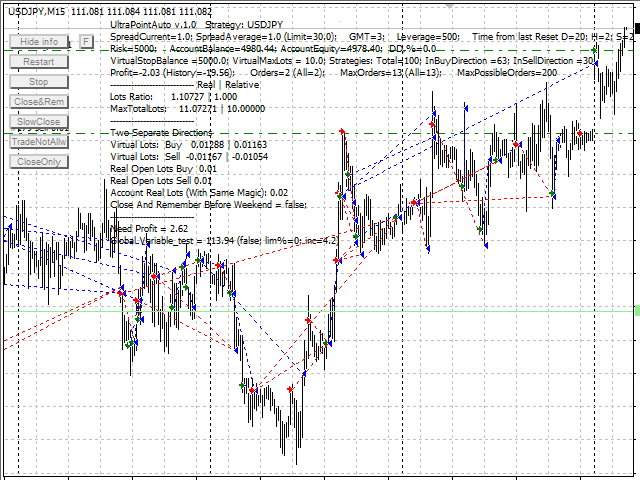Click the text "Profit=-2.03 (History=-19.56);"
Image resolution: width=640 pixels, height=480 pixels.
pyautogui.click(x=173, y=73)
